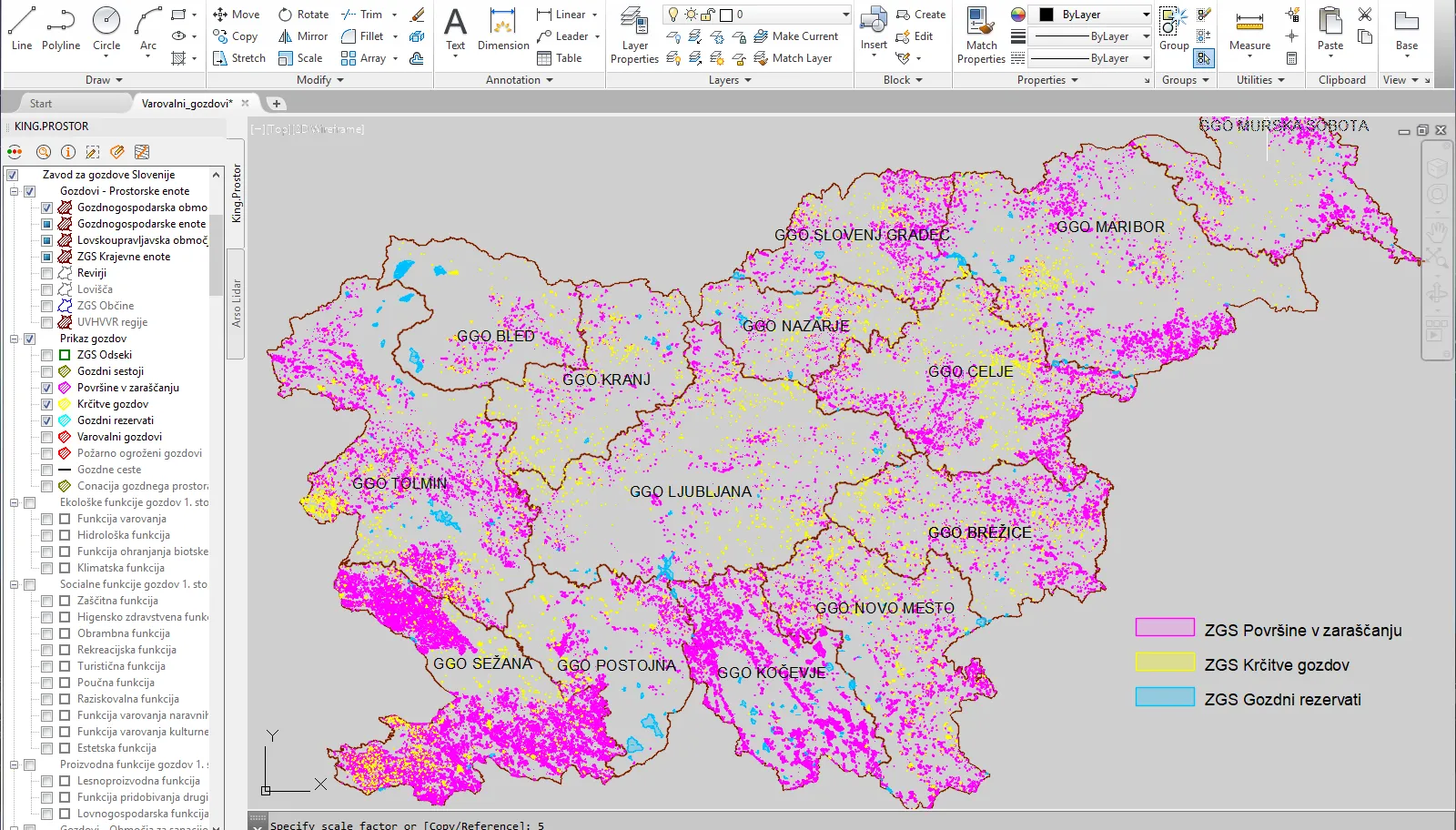The image size is (1456, 830).
Task: Click the Stretch modify button
Action: [238, 58]
